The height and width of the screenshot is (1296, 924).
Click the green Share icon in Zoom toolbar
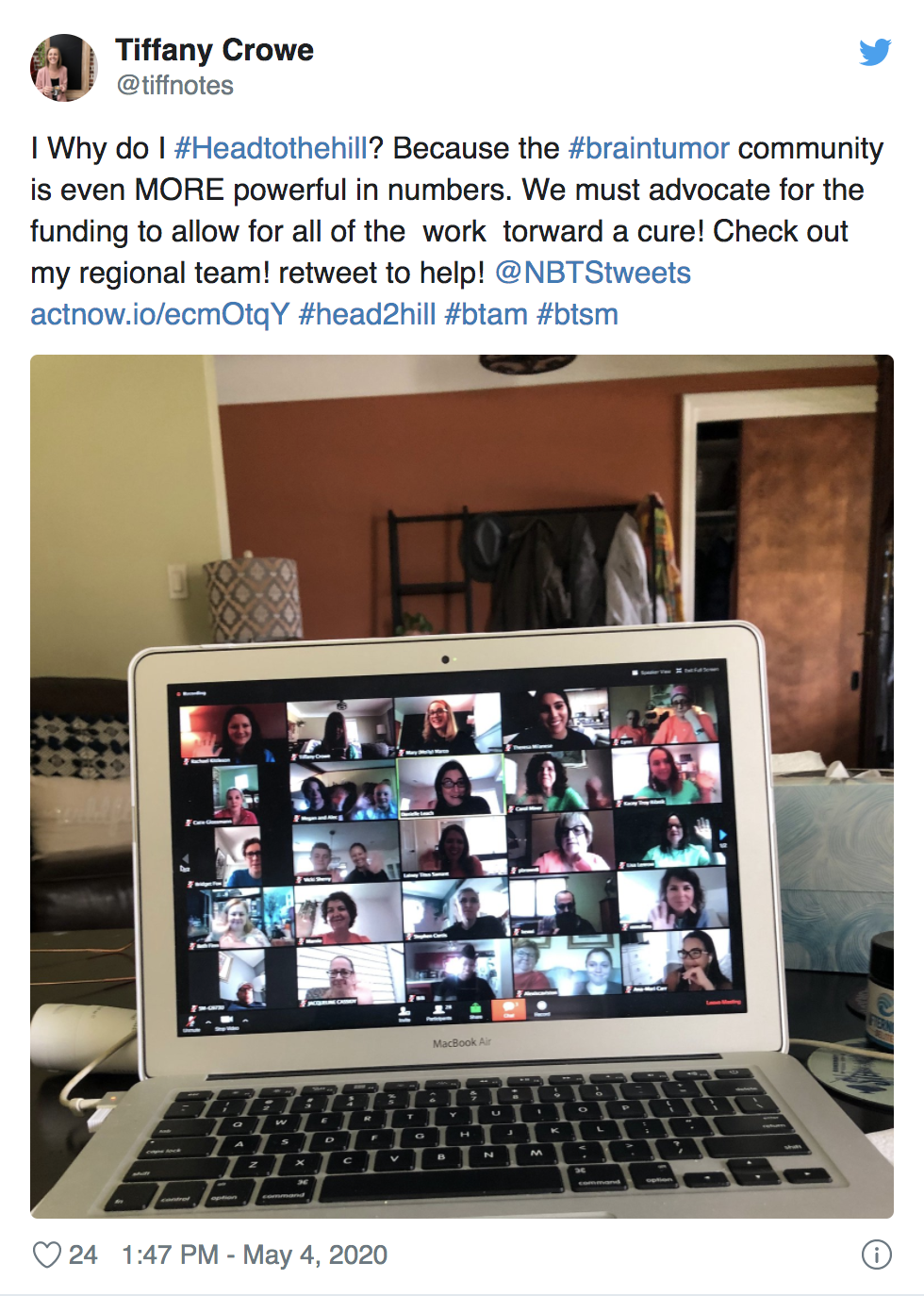(476, 1011)
